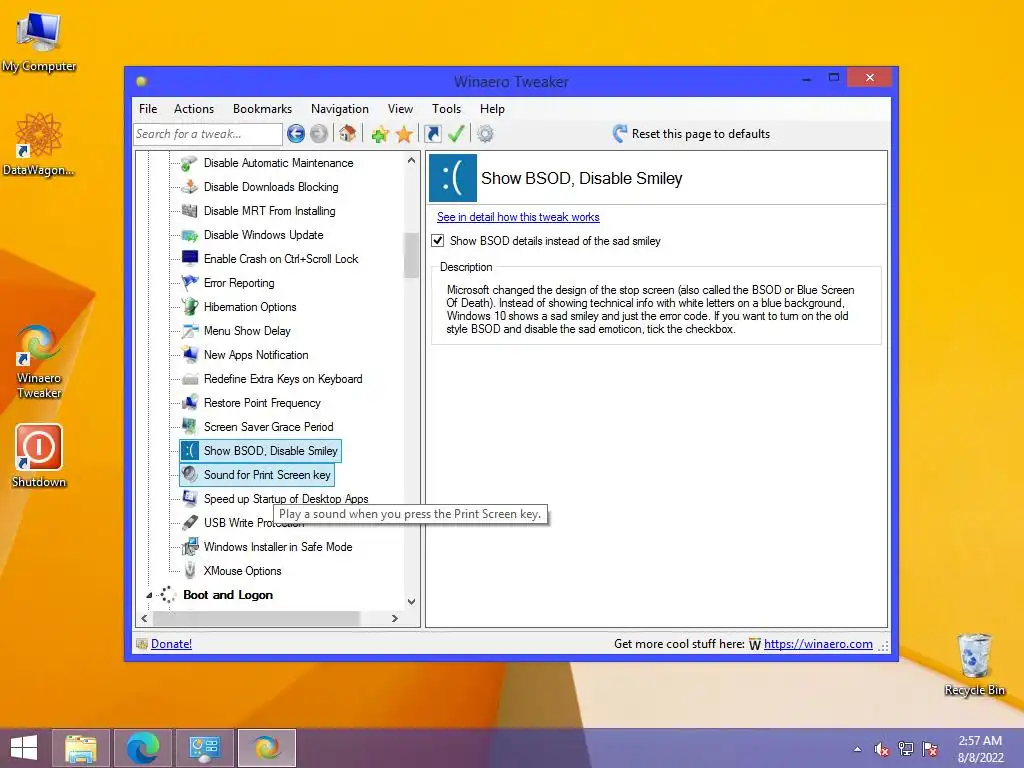Click the Redefine Extra Keys keyboard icon
The width and height of the screenshot is (1024, 768).
coord(189,379)
